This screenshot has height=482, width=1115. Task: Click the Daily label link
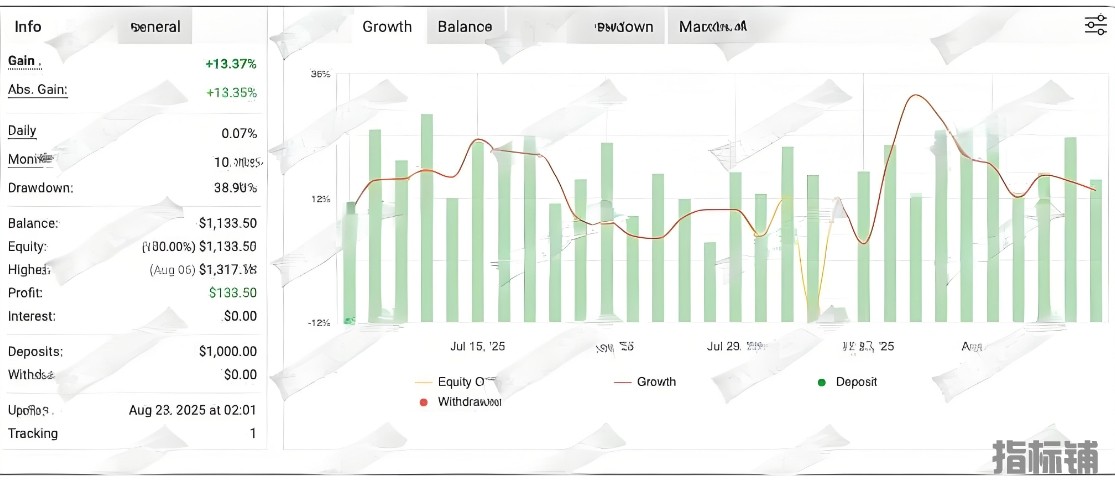(22, 131)
